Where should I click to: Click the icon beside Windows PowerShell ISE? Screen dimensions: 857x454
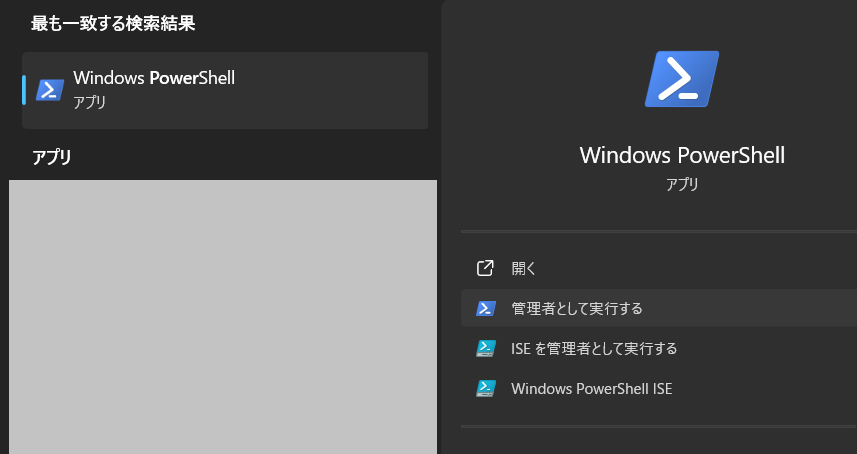pos(486,388)
